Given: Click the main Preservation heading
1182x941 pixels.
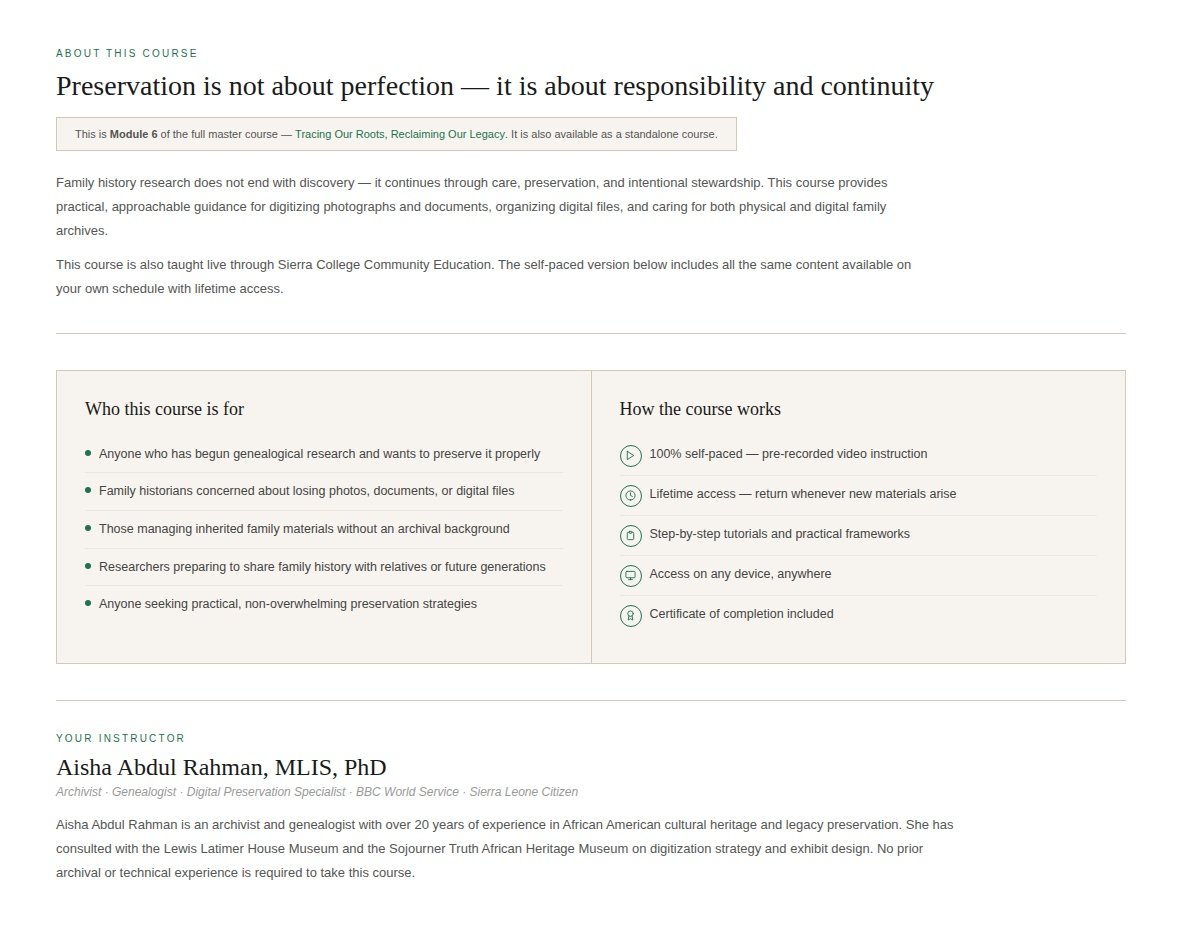Looking at the screenshot, I should click(x=495, y=86).
